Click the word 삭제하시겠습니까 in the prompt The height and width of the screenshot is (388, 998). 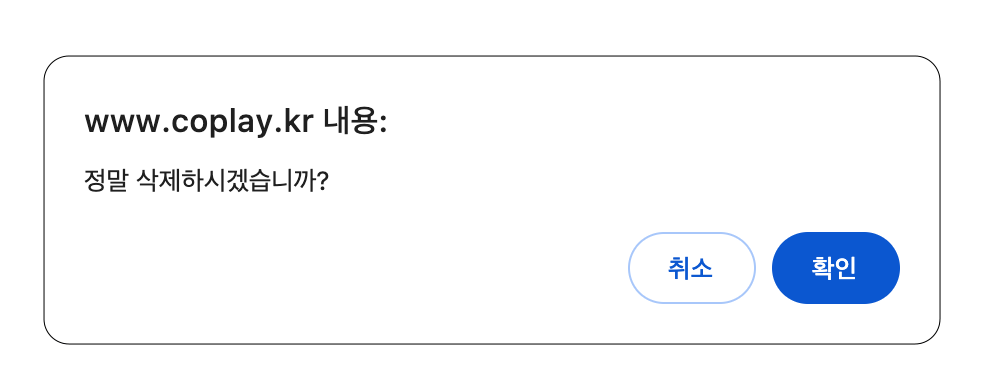[227, 183]
